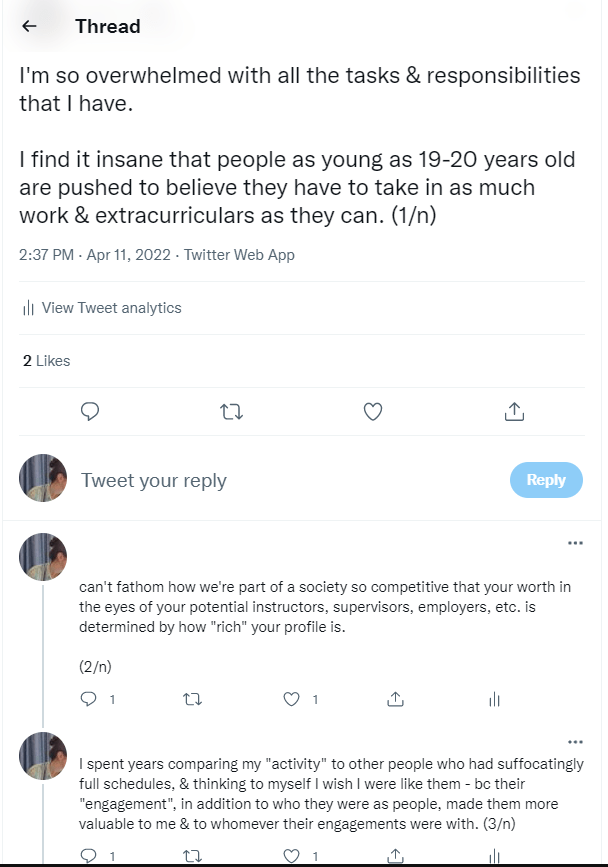Open more options on the (2/n) tweet
Screen dimensions: 608x867
(575, 543)
